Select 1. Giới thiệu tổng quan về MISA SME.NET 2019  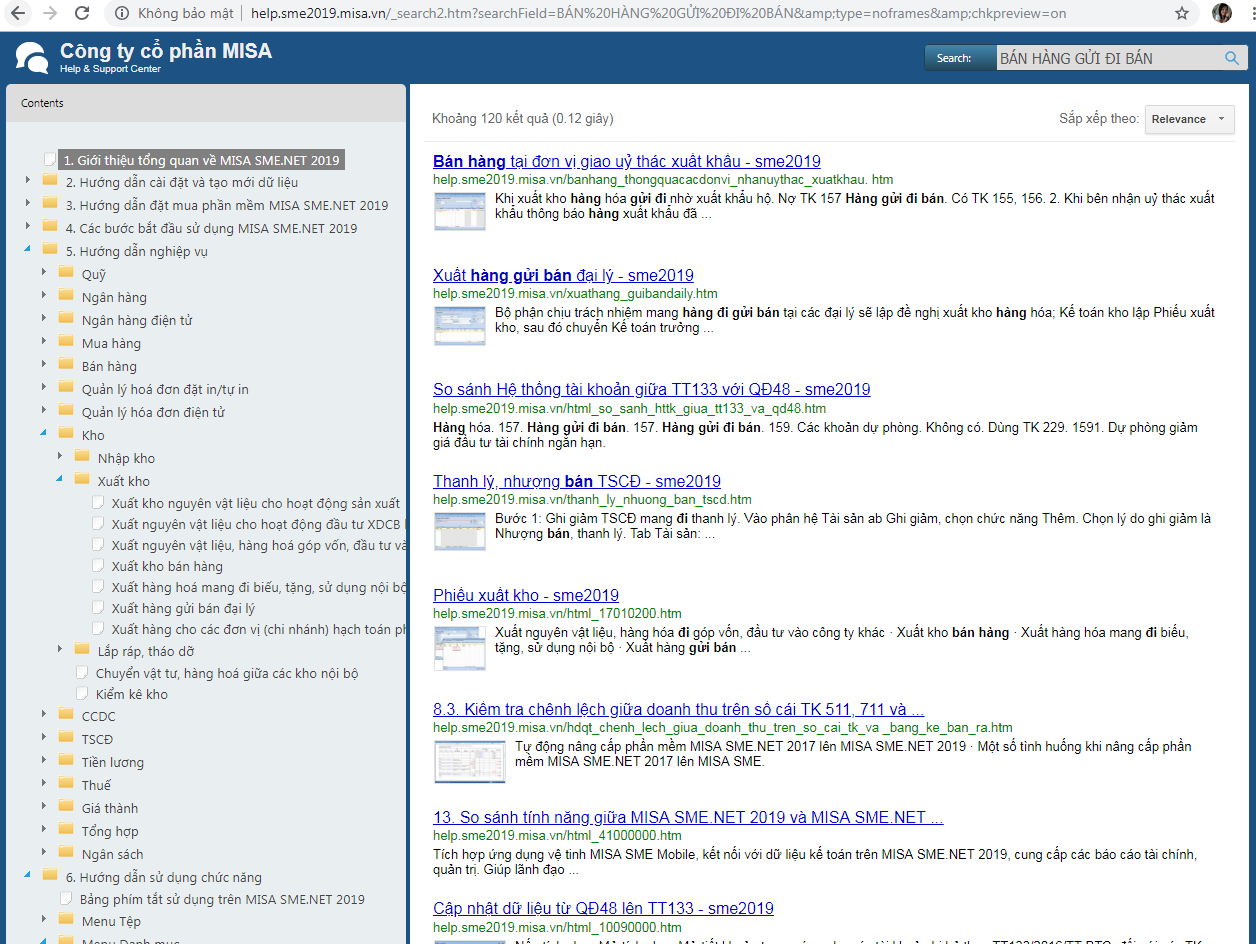(201, 160)
